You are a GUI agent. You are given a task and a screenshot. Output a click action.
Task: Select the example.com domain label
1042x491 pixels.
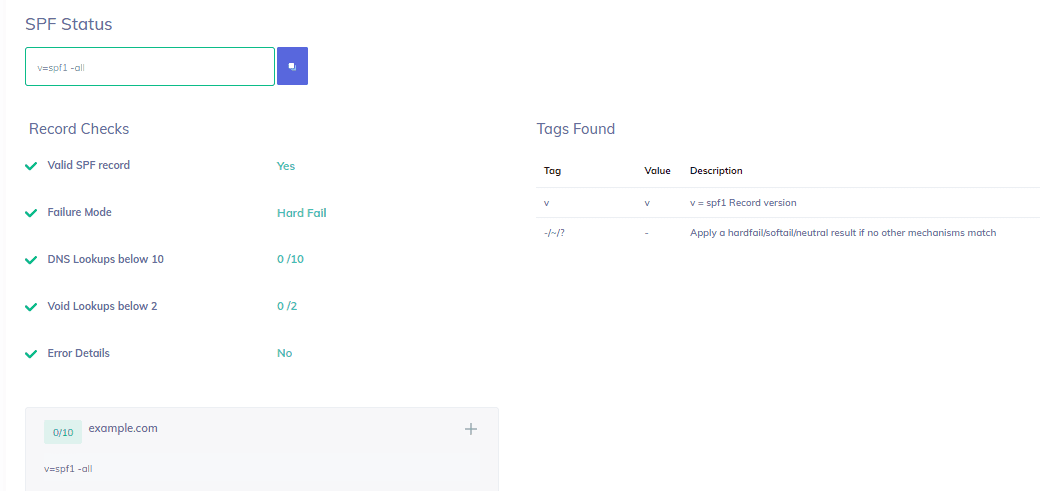click(123, 428)
